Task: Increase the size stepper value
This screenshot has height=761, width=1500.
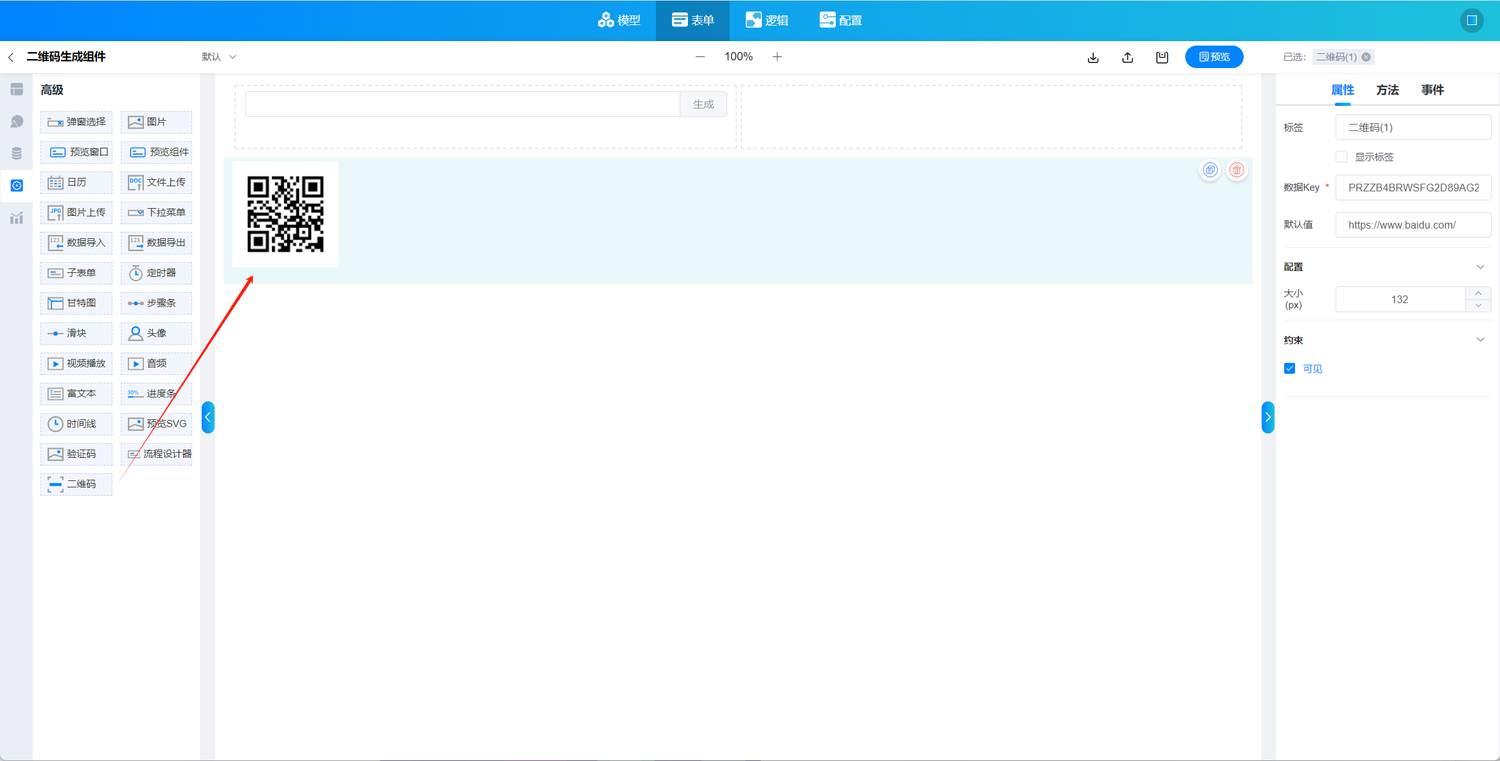Action: 1478,293
